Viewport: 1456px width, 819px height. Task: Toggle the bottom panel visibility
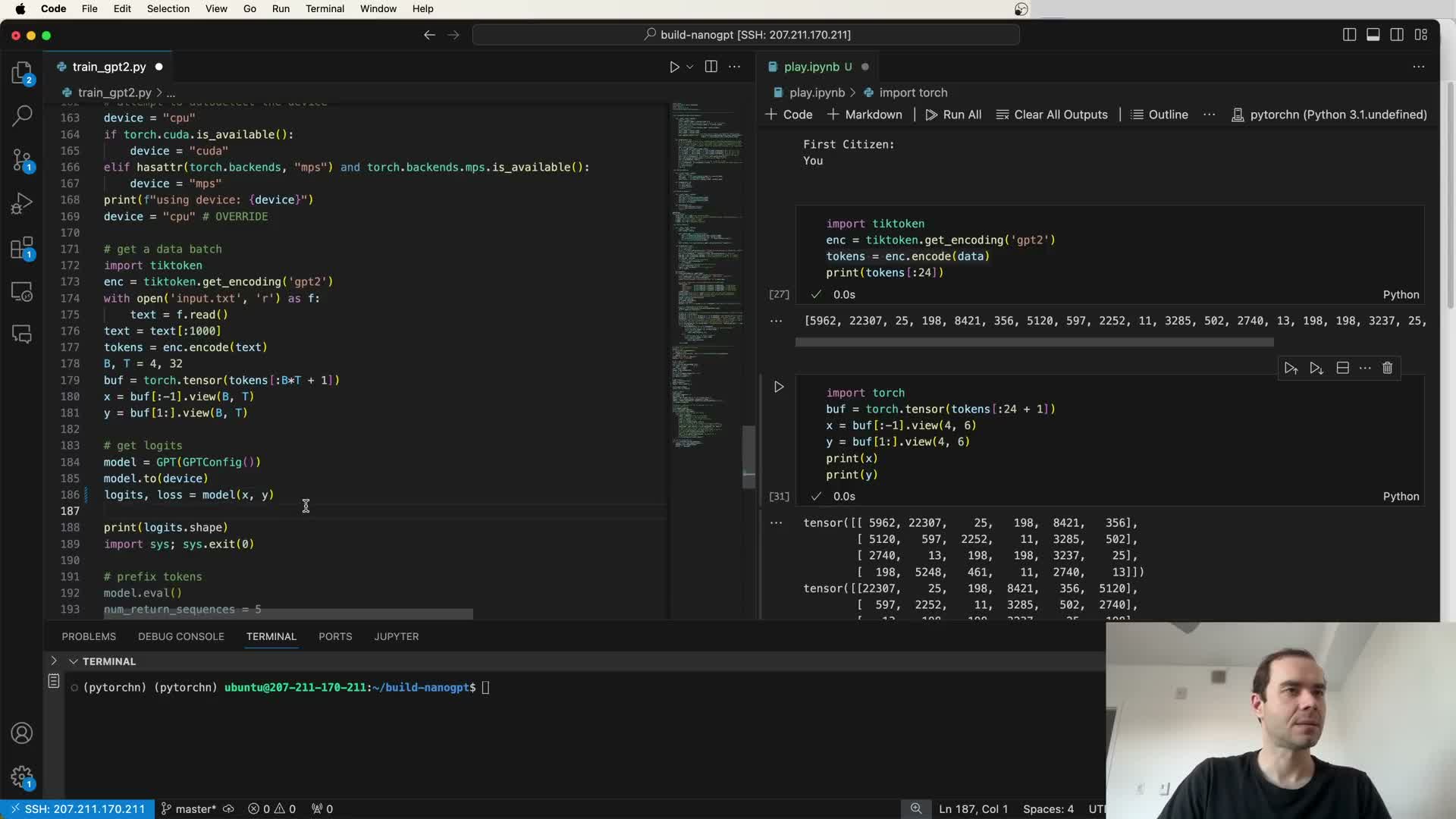[1373, 35]
